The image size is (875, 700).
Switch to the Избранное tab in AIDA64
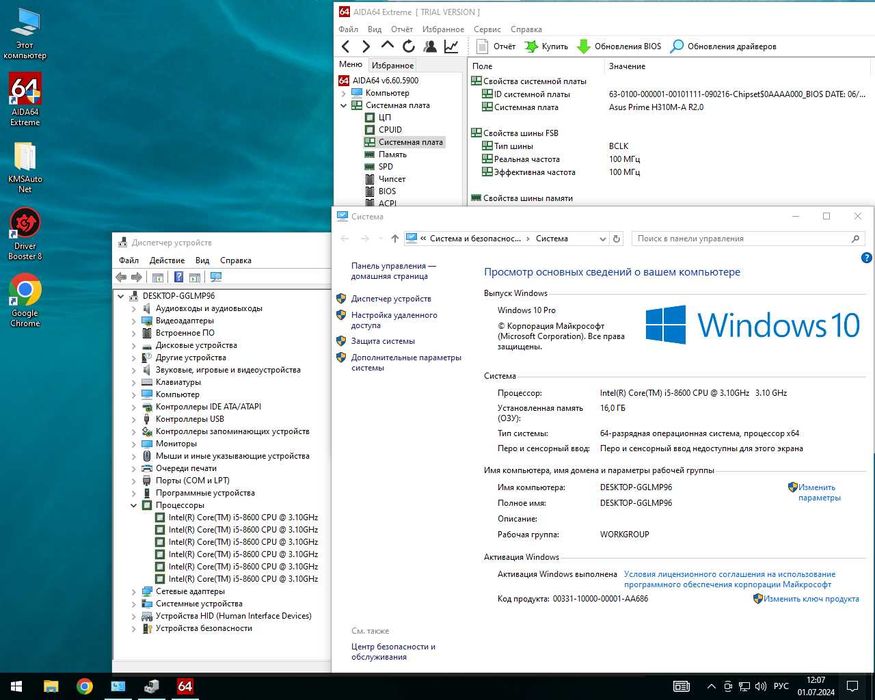coord(393,65)
